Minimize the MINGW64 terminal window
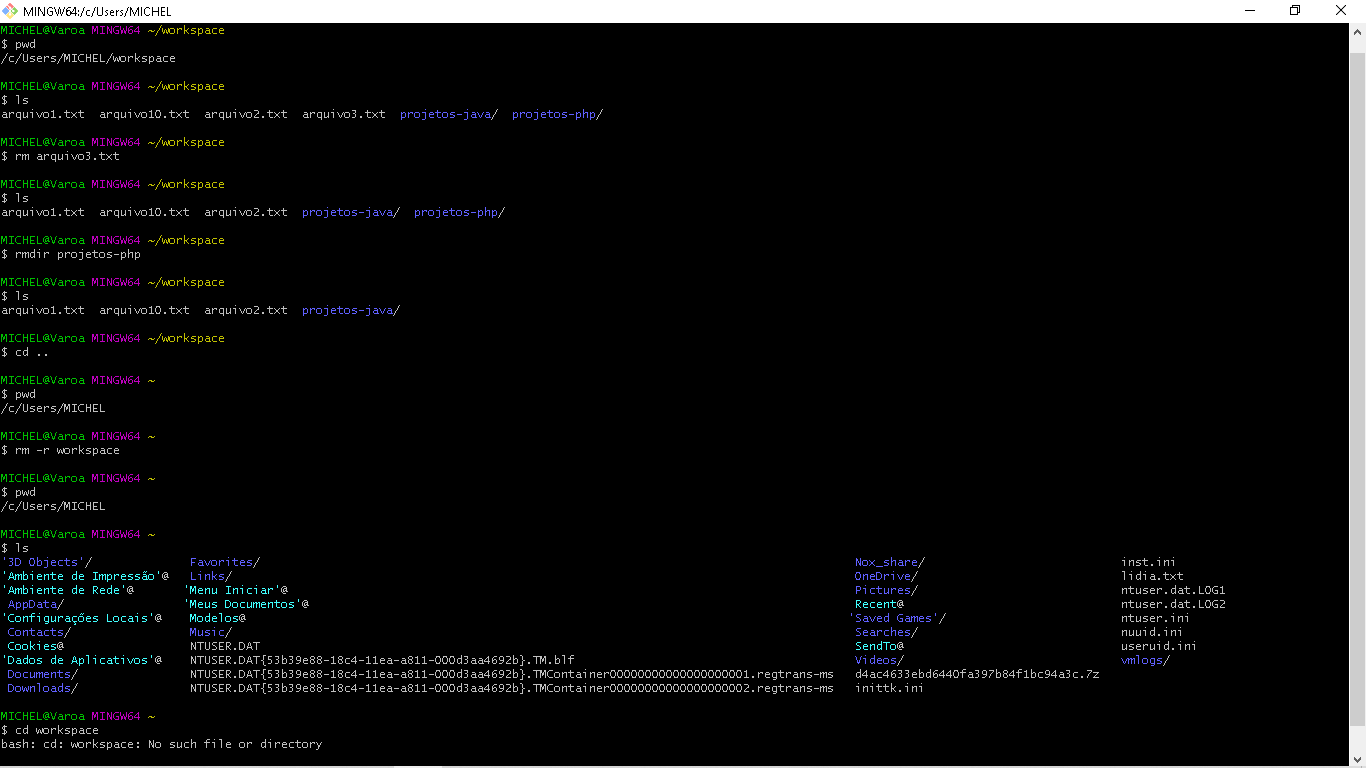Image resolution: width=1366 pixels, height=768 pixels. pyautogui.click(x=1249, y=11)
